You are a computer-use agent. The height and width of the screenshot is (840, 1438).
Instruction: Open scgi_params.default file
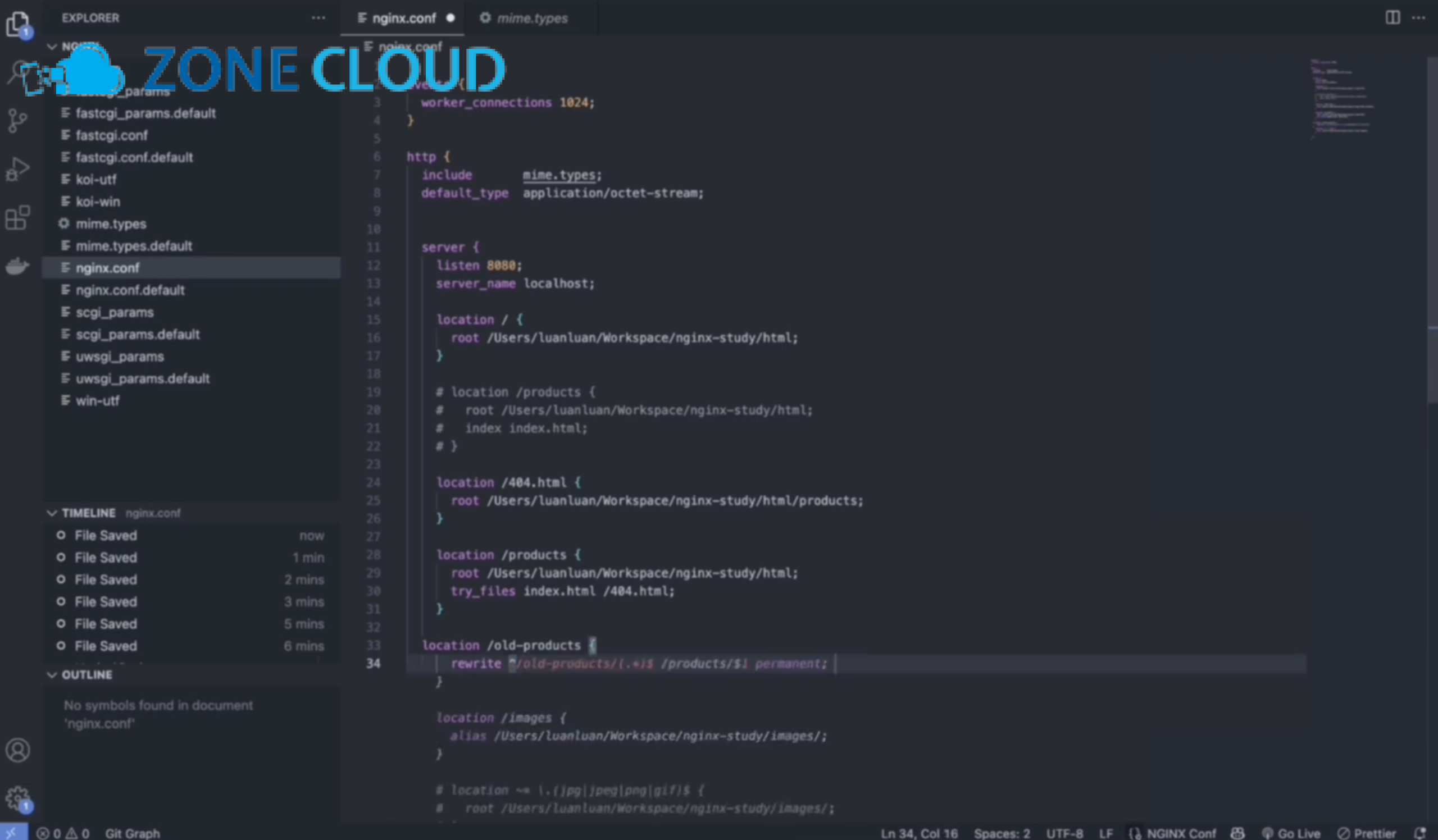tap(192, 334)
